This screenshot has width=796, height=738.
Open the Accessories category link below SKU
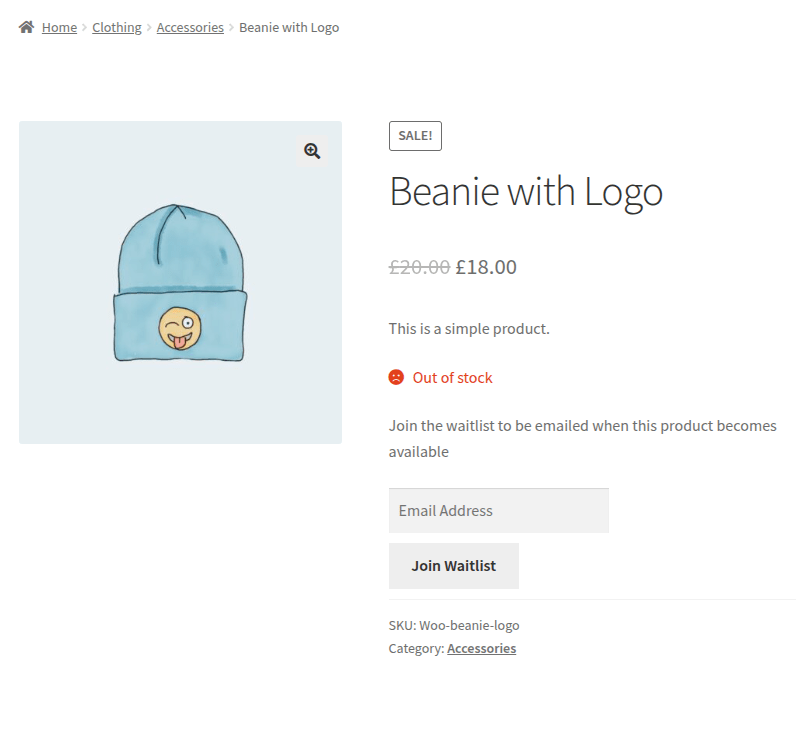481,648
